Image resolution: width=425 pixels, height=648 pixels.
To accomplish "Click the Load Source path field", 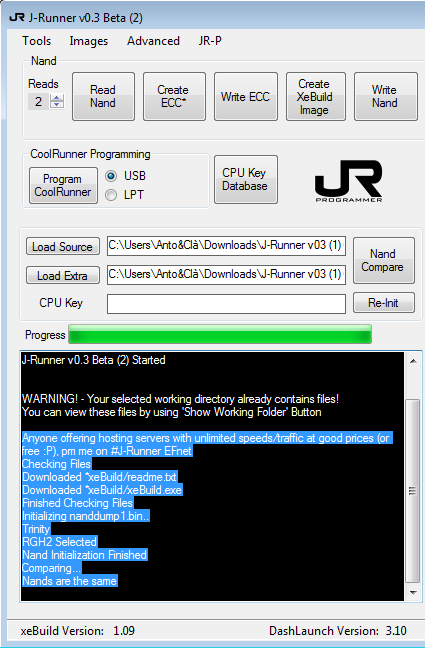I will coord(226,245).
